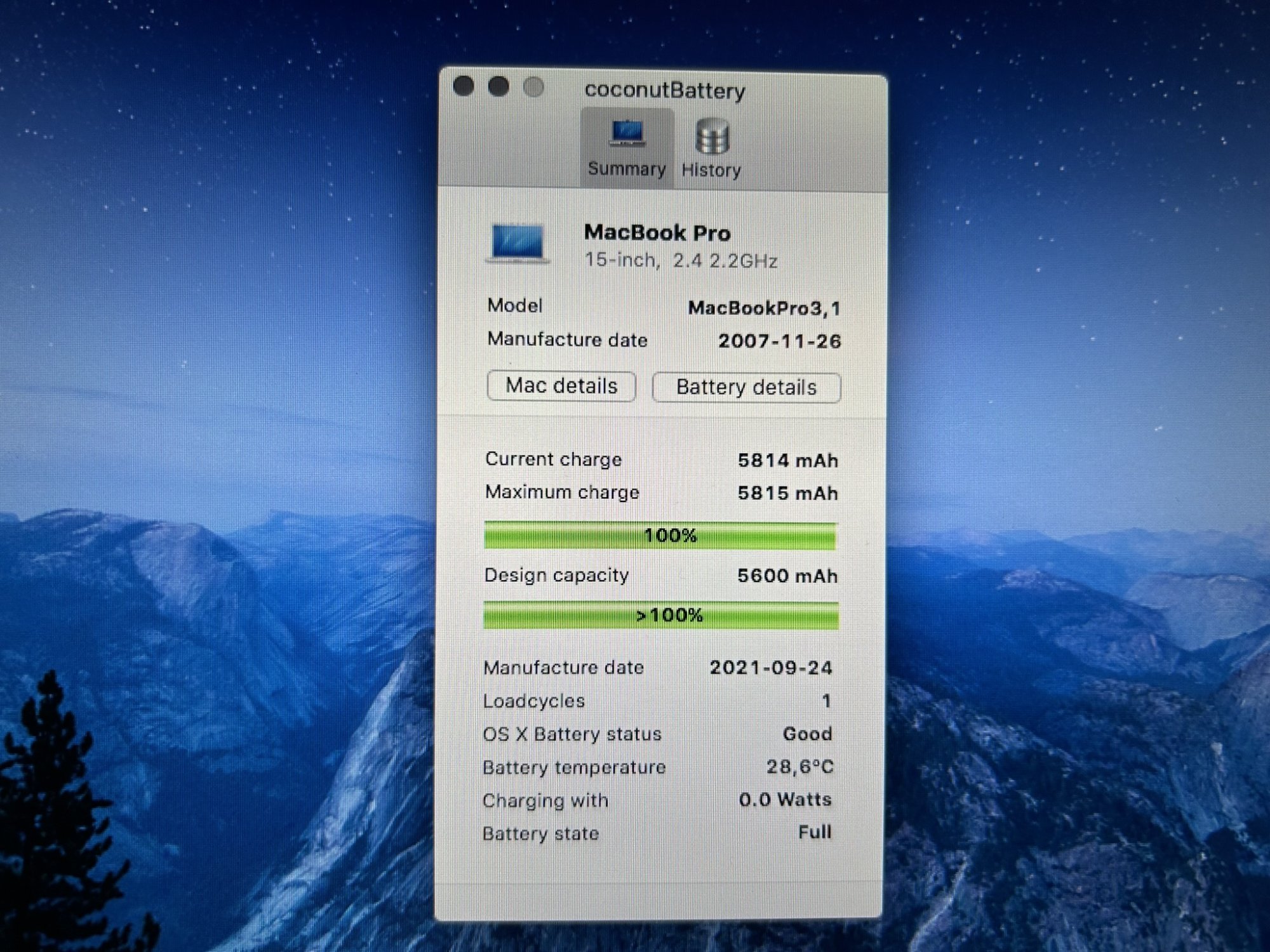Select the 'Charging with' value 0.0 Watts
Image resolution: width=1270 pixels, height=952 pixels.
[785, 800]
